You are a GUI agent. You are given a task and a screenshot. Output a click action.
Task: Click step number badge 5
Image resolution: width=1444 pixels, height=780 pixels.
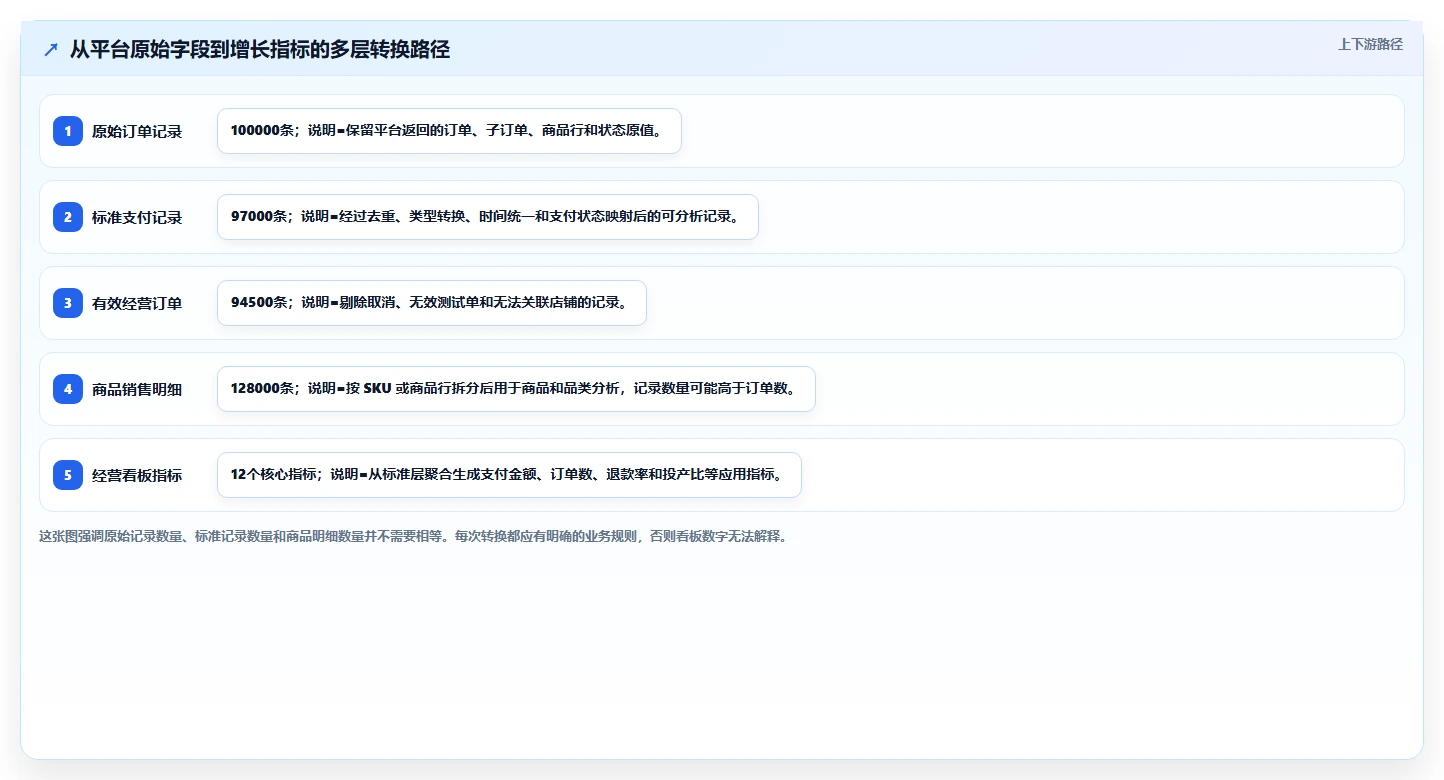pyautogui.click(x=68, y=475)
